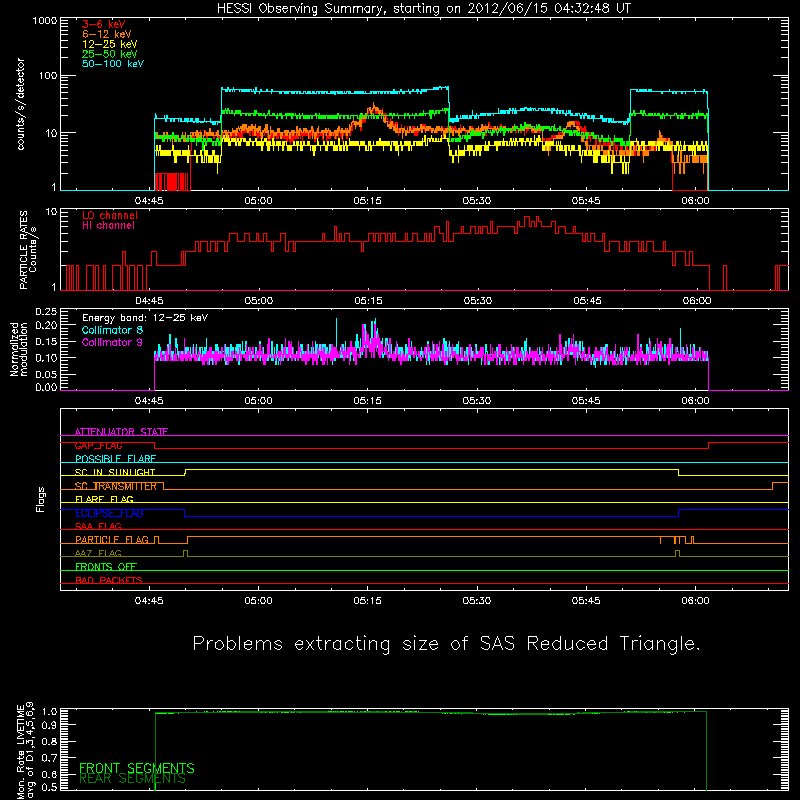Click the 0.9 tick on livetime axis

49,724
